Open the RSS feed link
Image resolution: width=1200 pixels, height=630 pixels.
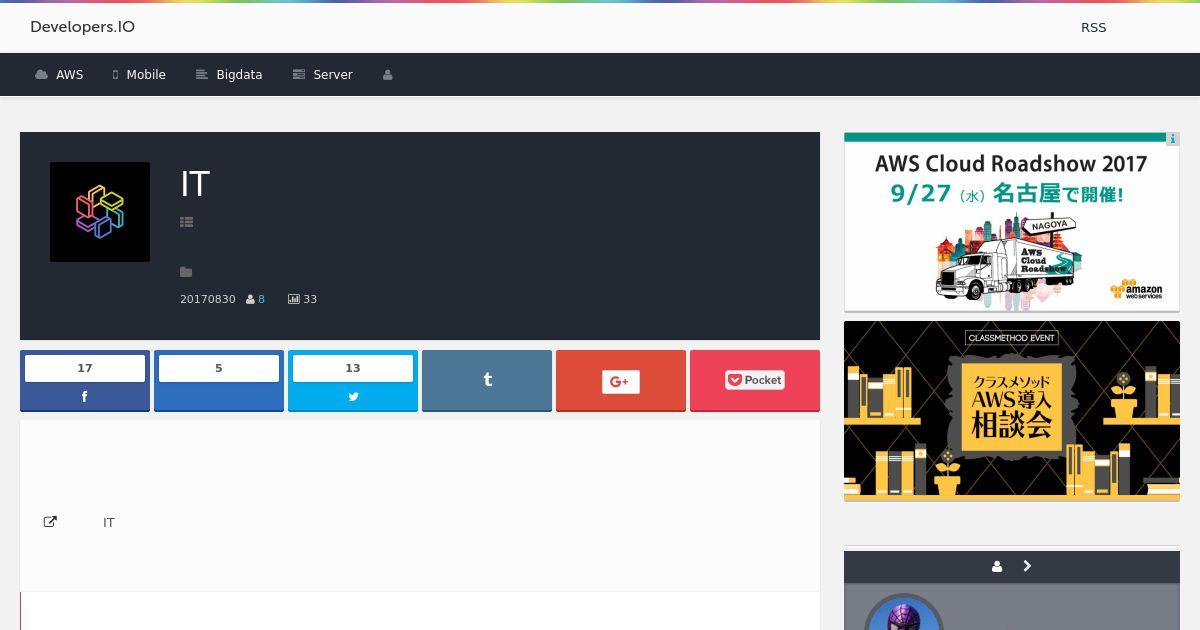(x=1093, y=27)
